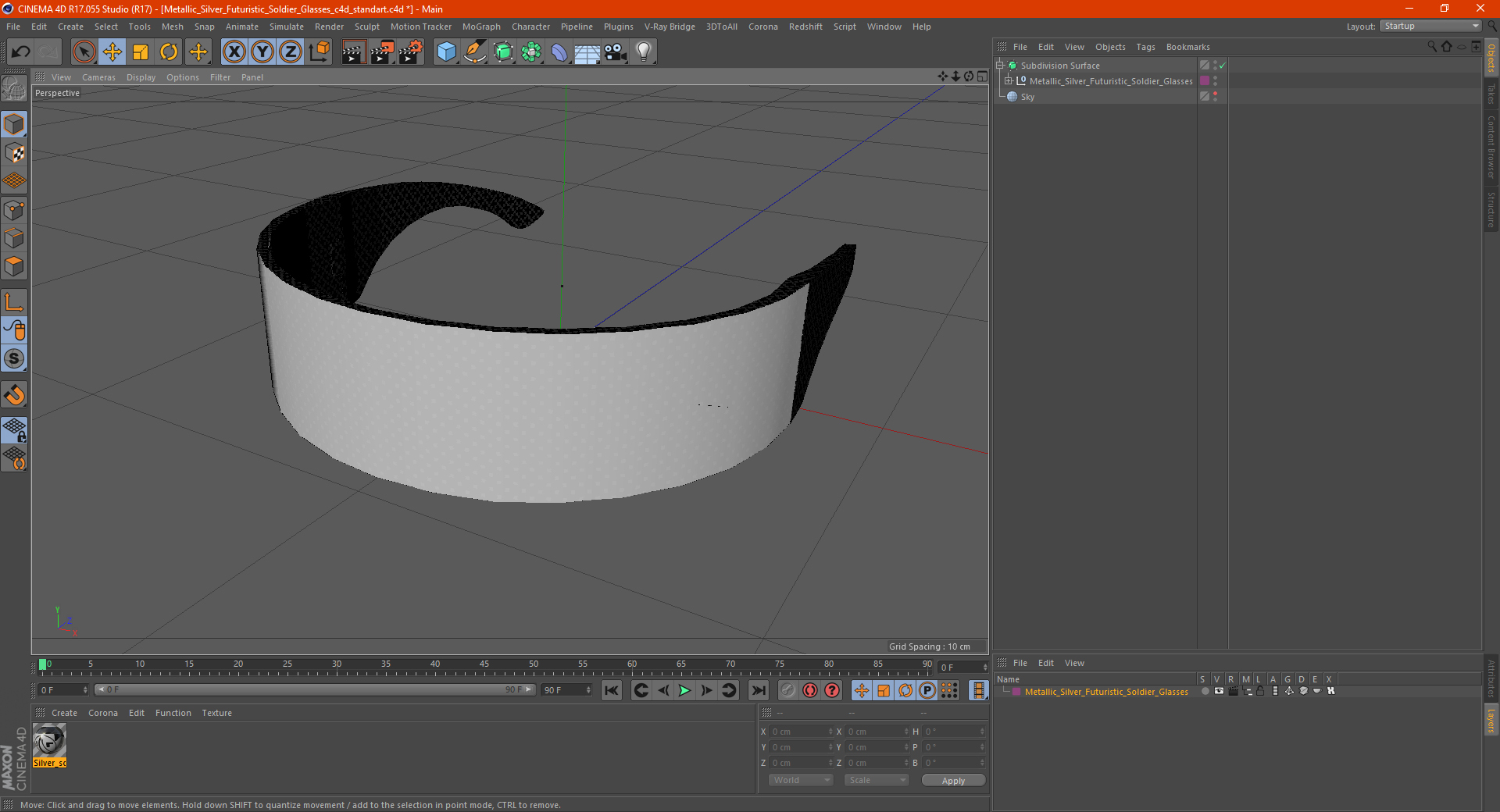The height and width of the screenshot is (812, 1500).
Task: Select Sky object in Object Manager
Action: 1027,97
